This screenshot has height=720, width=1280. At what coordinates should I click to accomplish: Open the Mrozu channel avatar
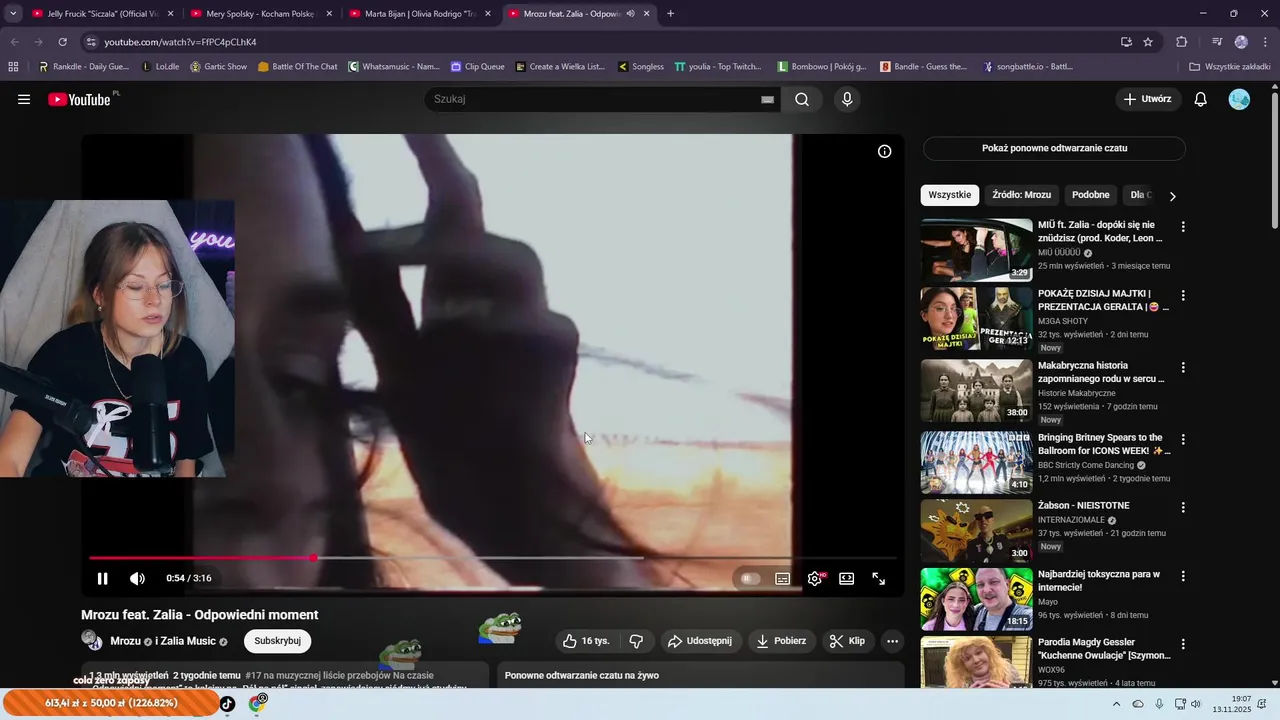tap(92, 641)
